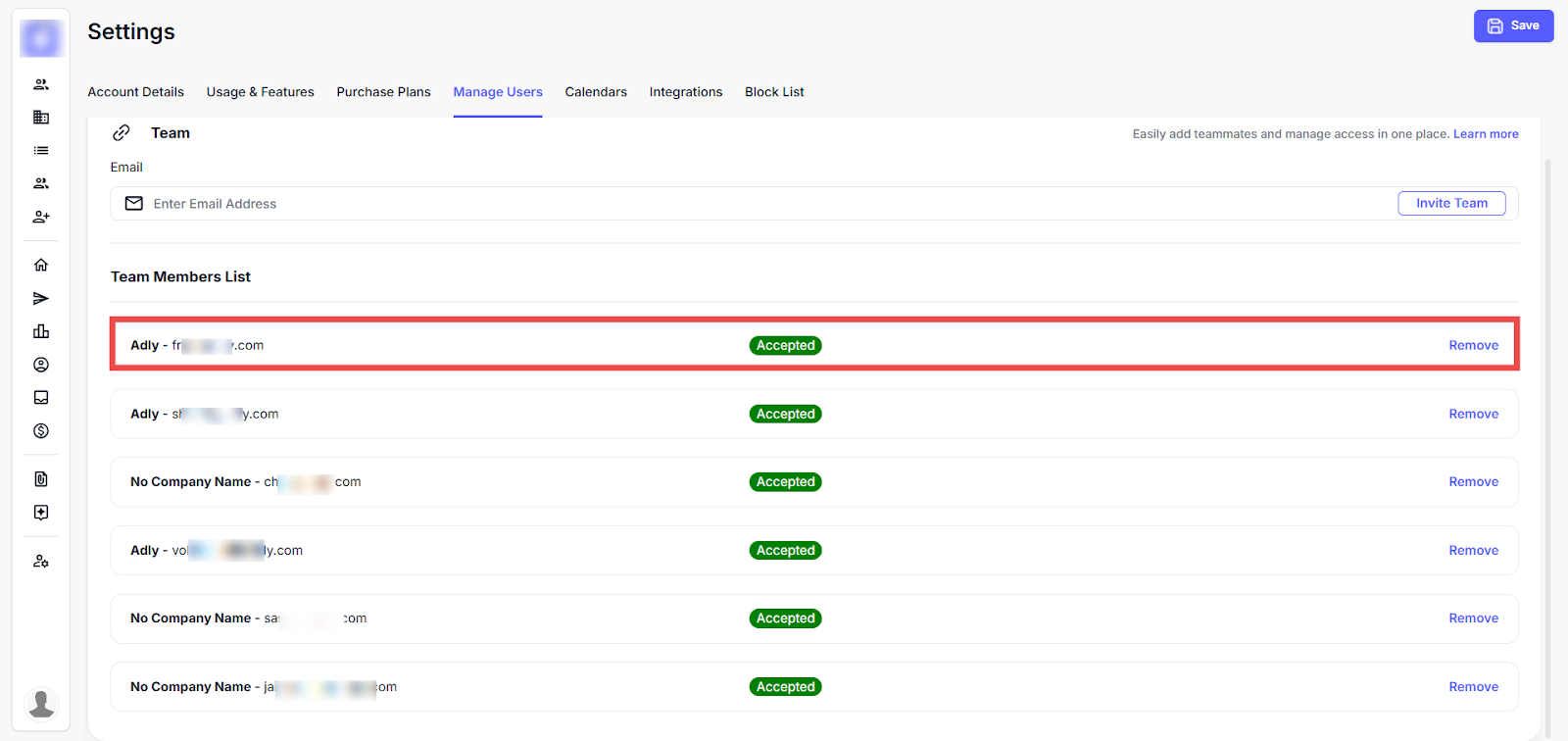Click the Invite Team button
1568x741 pixels.
point(1451,203)
